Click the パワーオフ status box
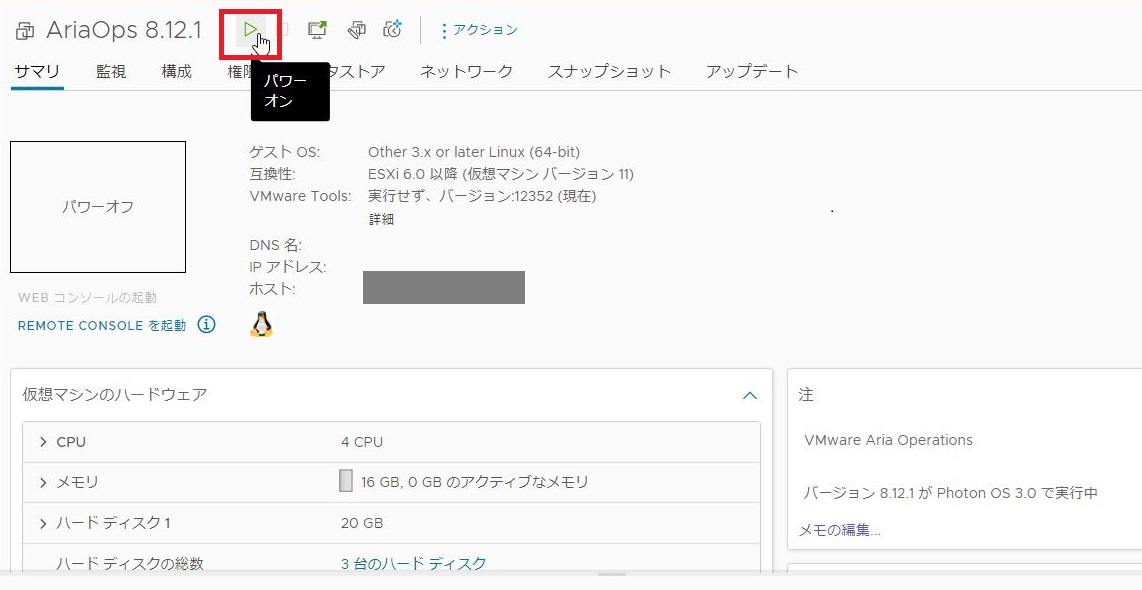Image resolution: width=1142 pixels, height=590 pixels. 97,206
